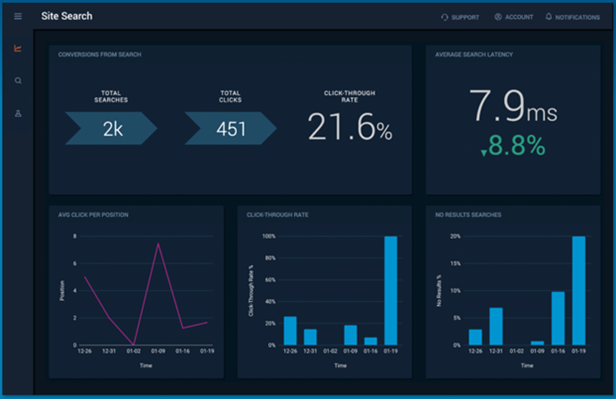Click the Click-Through Rate chart heading
The height and width of the screenshot is (399, 616).
277,215
